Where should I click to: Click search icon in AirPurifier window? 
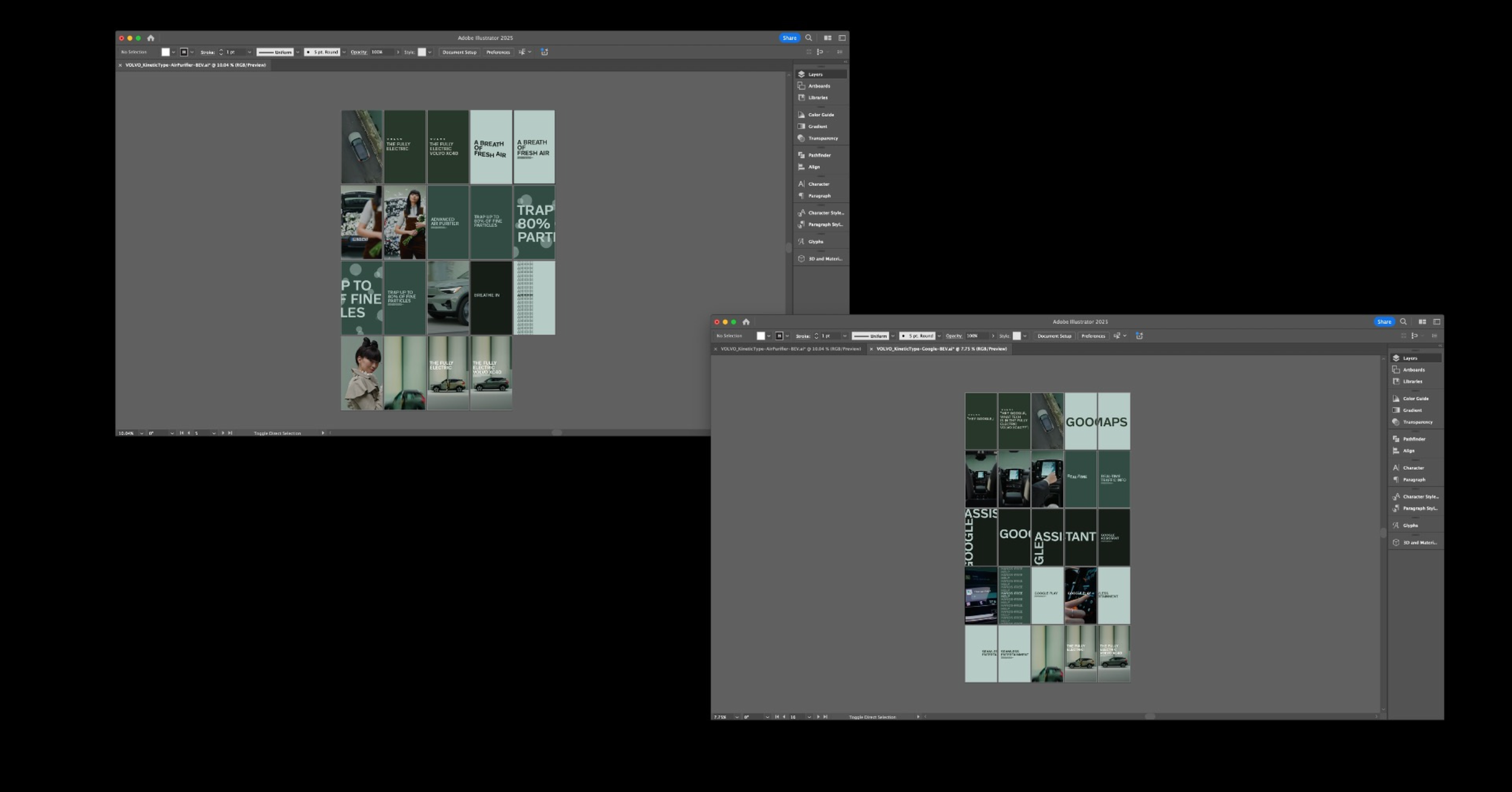809,37
